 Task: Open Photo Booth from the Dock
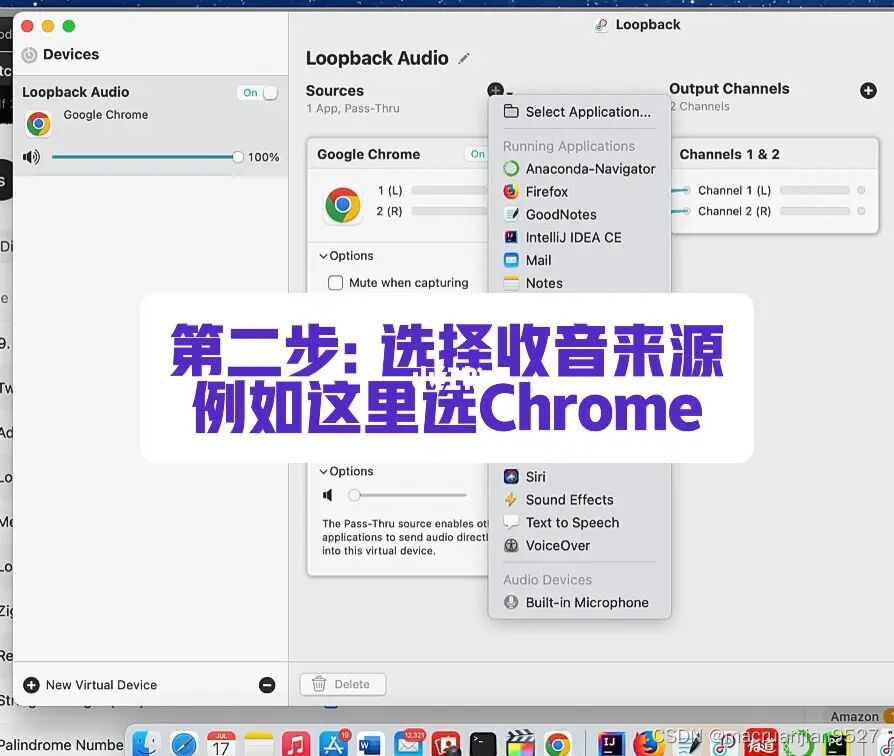pyautogui.click(x=446, y=743)
